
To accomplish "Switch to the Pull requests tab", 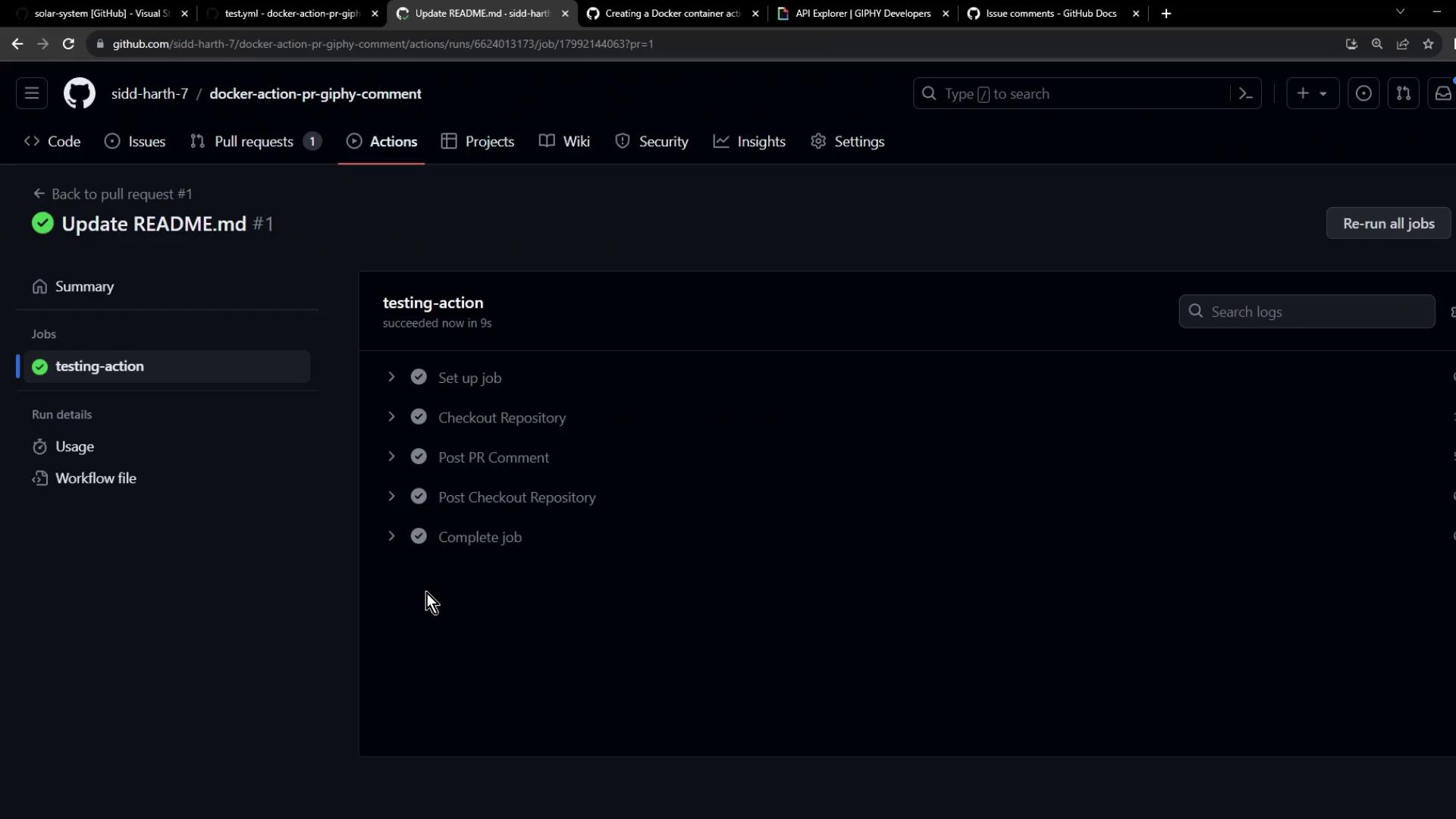I will (x=254, y=142).
